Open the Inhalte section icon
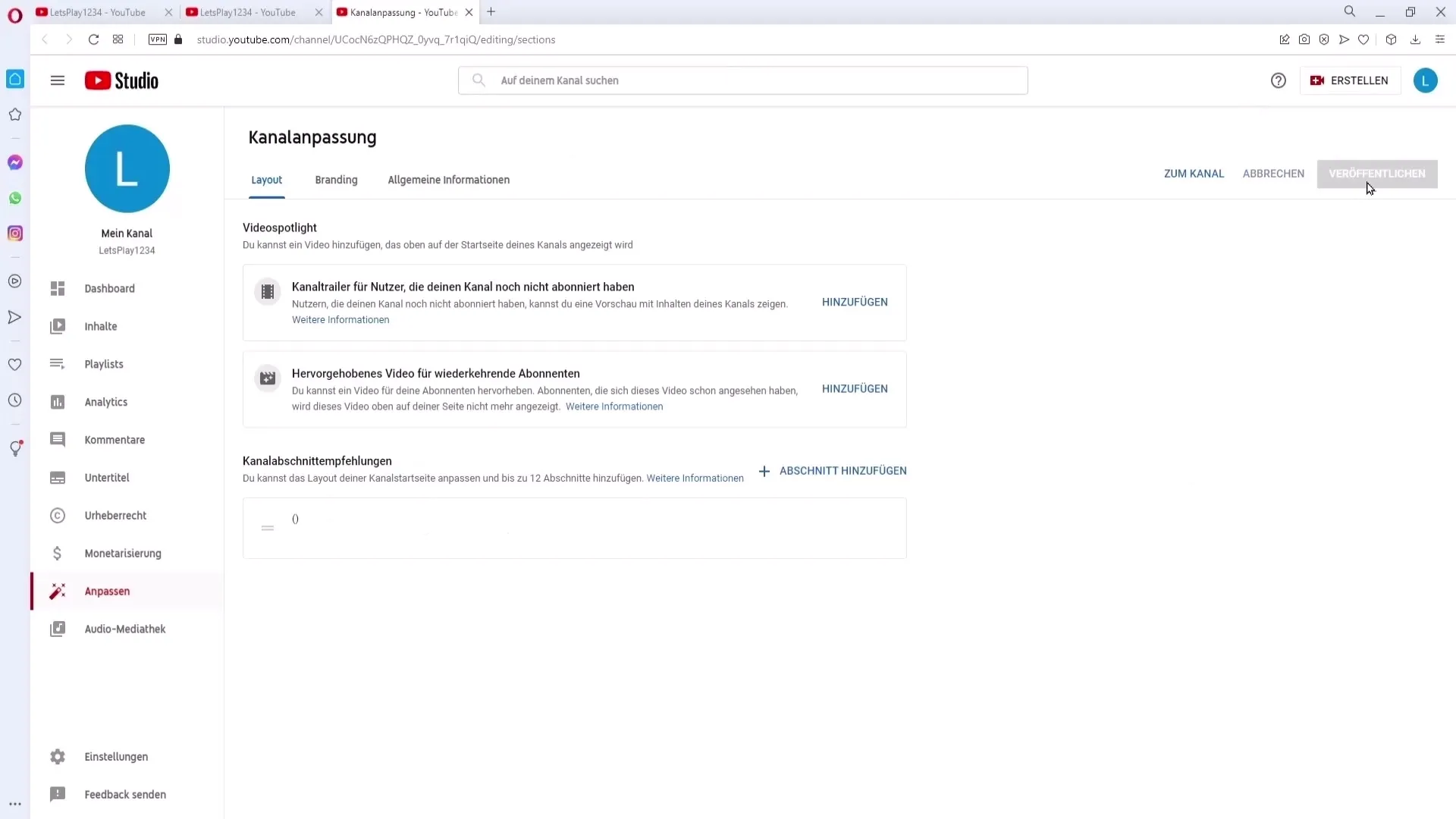1456x819 pixels. tap(57, 326)
